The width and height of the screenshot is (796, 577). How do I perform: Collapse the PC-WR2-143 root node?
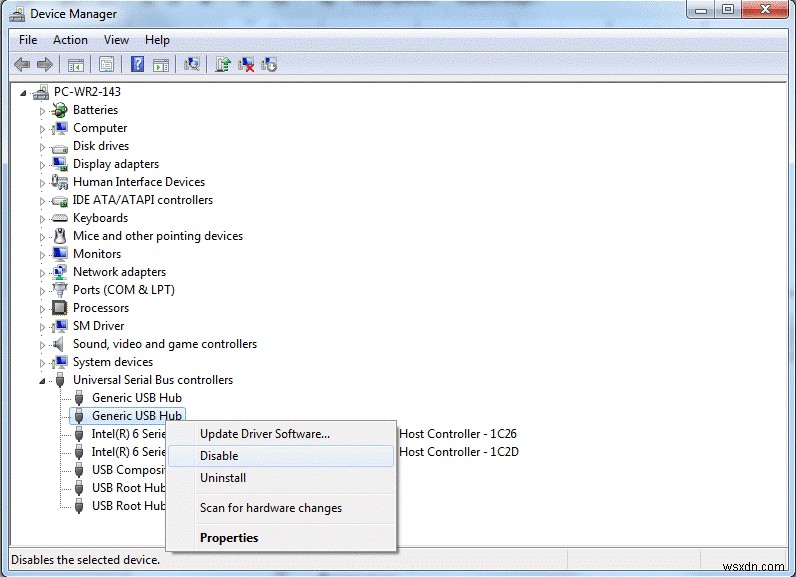(23, 93)
